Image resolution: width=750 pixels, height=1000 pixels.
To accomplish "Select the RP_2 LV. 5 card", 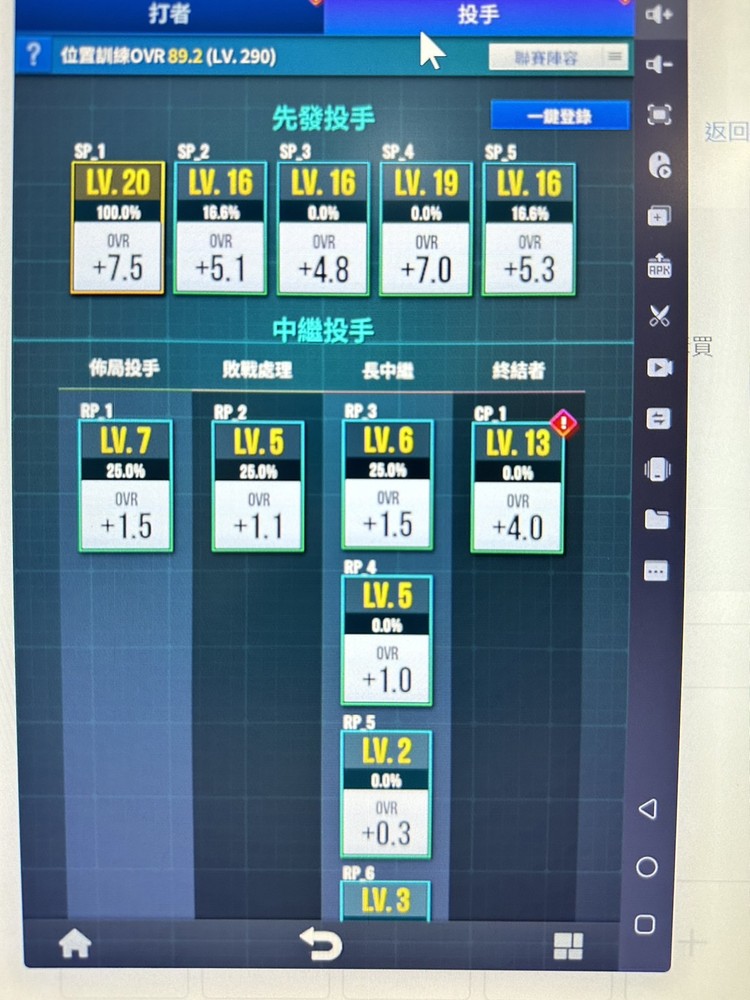I will pos(258,485).
